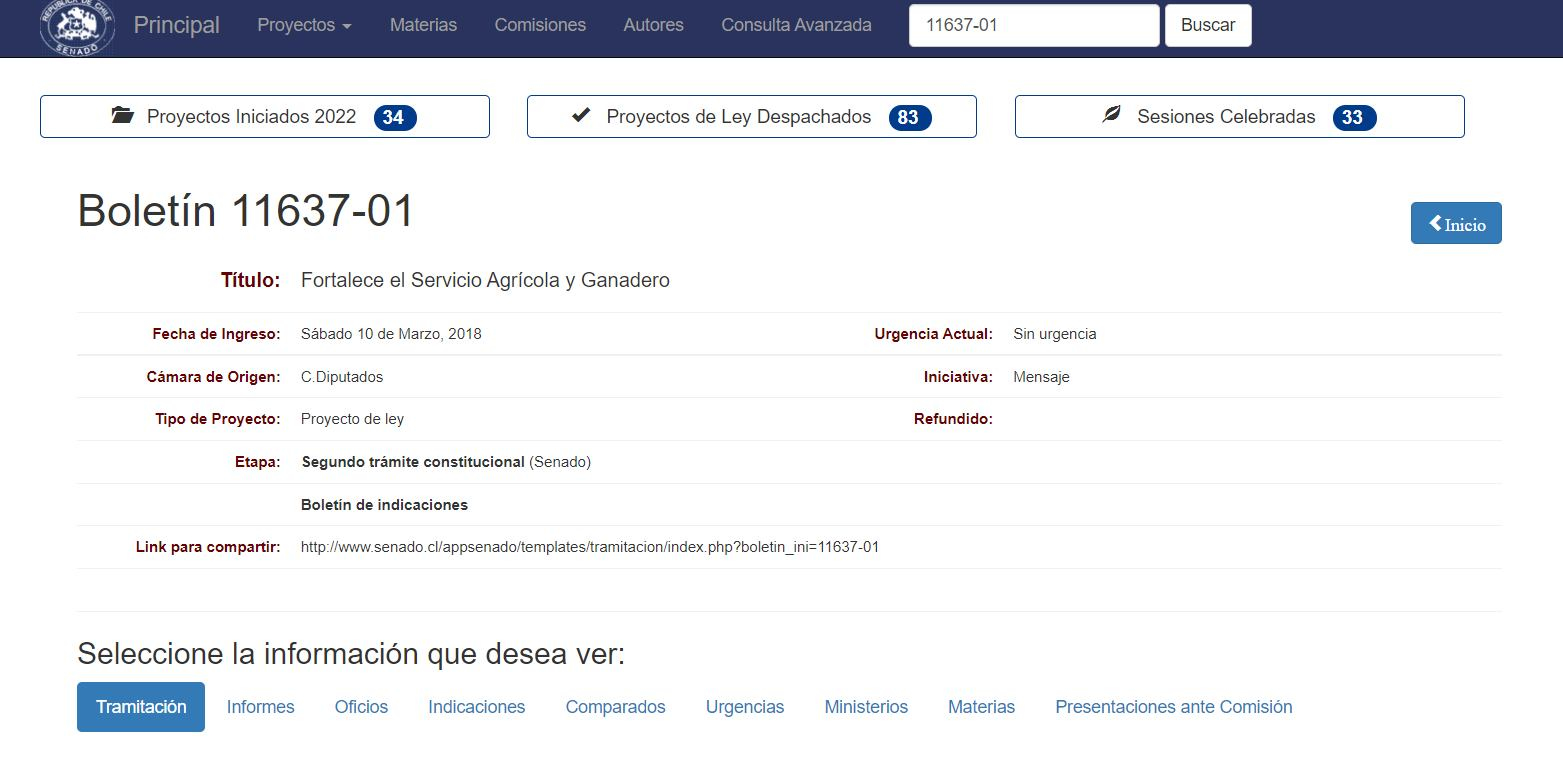Go to Principal in the navbar
The width and height of the screenshot is (1563, 773).
click(x=177, y=25)
